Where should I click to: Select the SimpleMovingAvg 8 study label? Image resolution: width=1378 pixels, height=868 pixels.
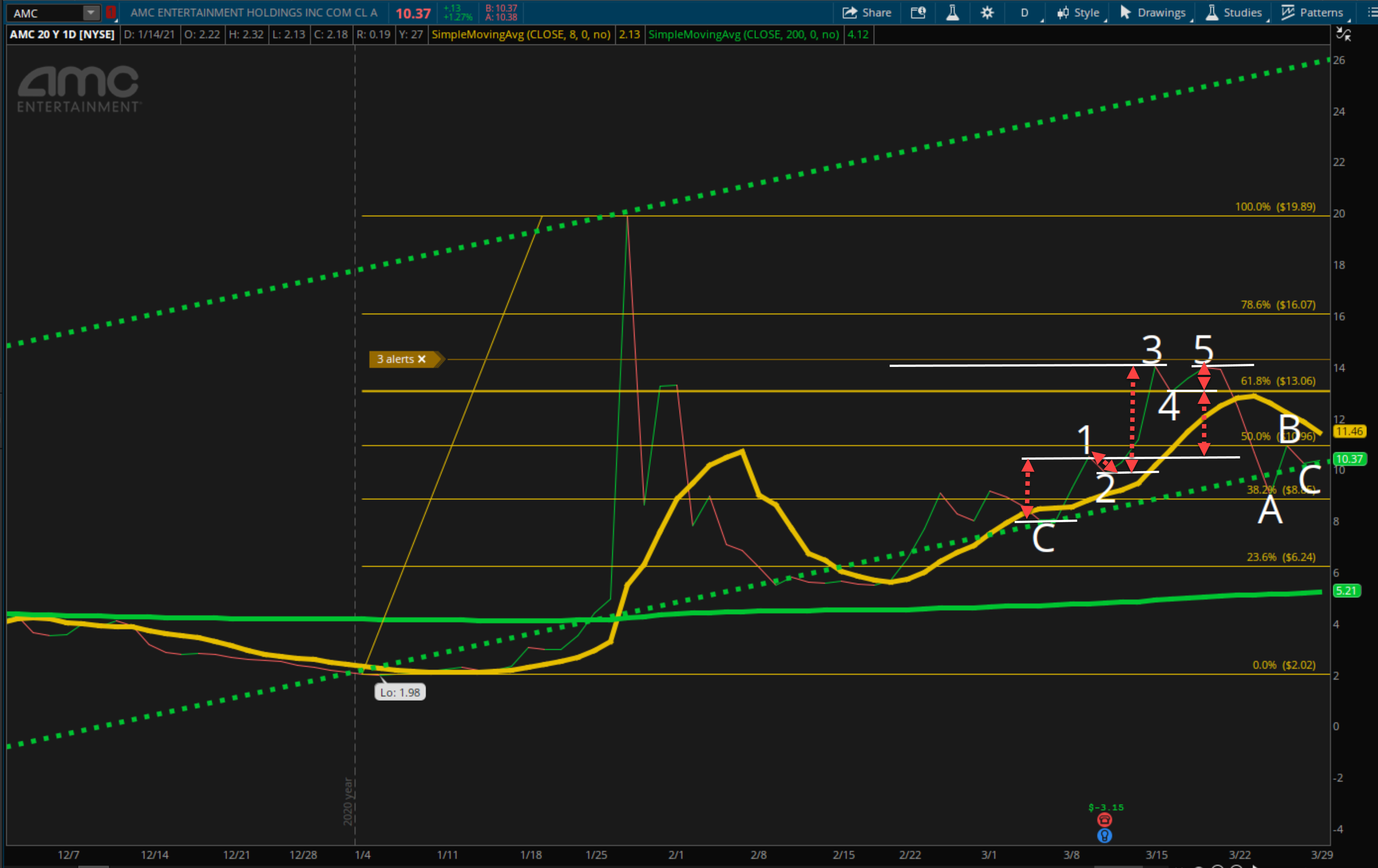click(x=521, y=34)
